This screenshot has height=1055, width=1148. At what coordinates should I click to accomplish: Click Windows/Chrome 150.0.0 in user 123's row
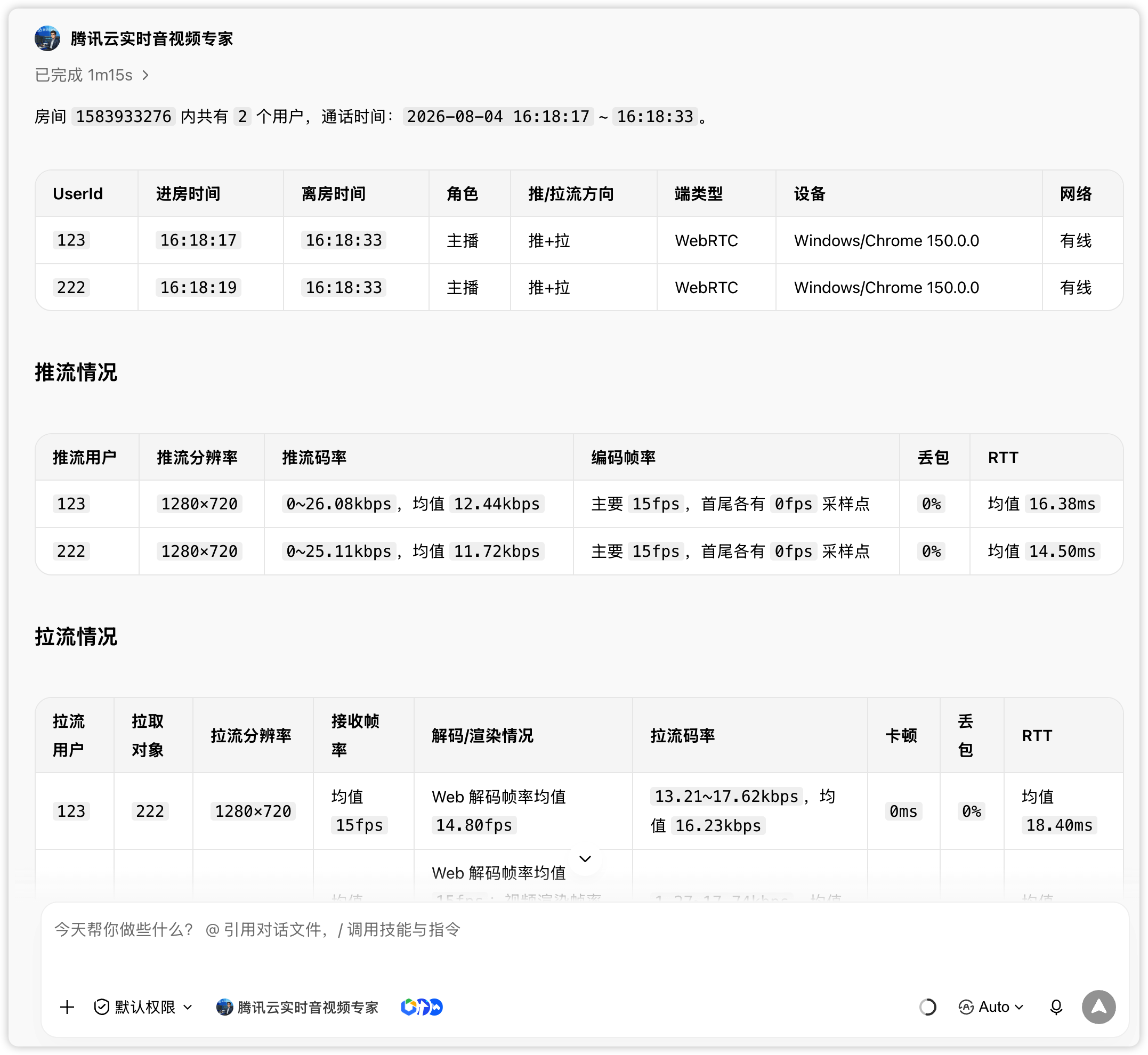pos(886,240)
